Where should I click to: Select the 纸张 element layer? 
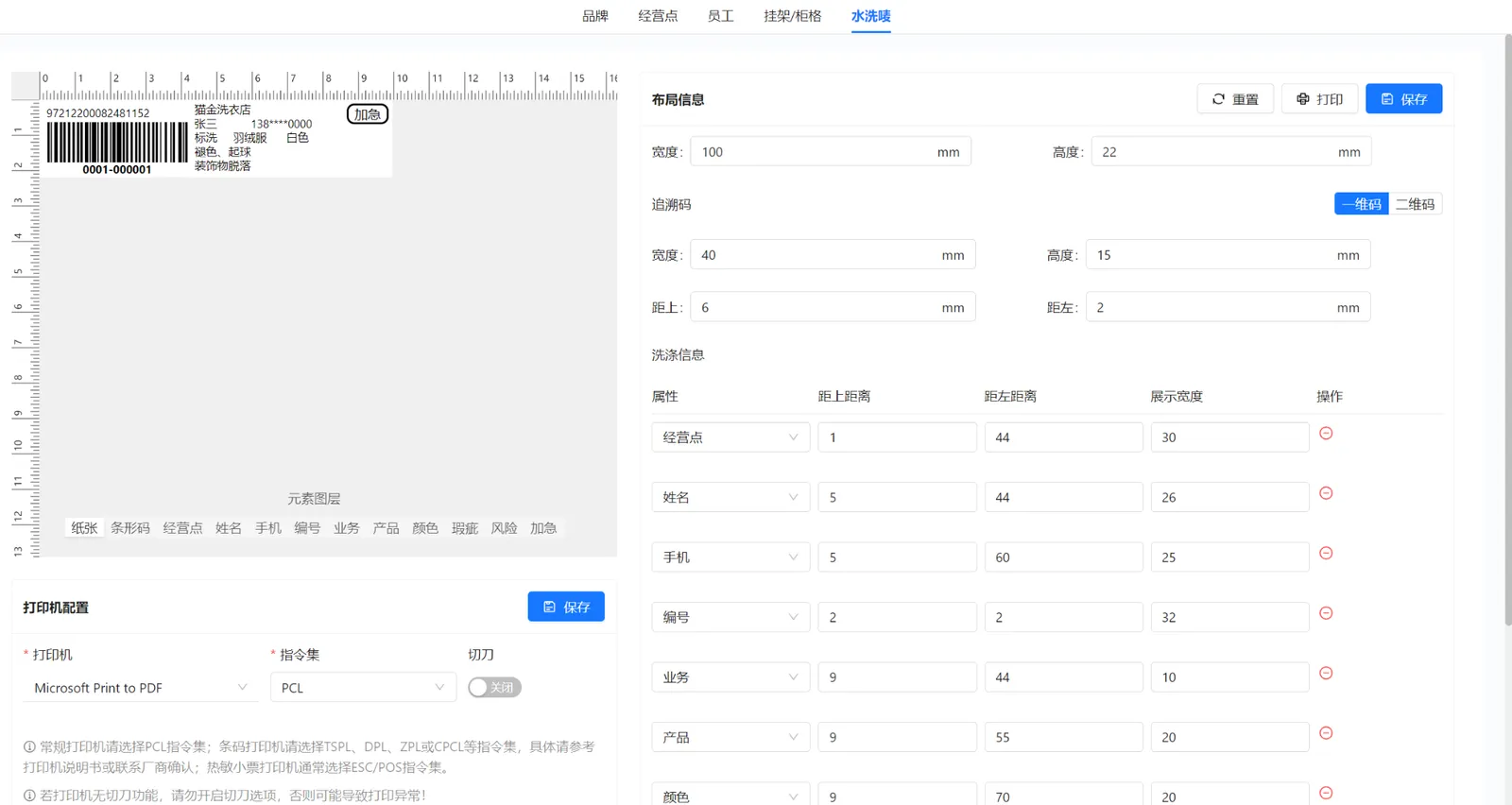click(x=84, y=528)
